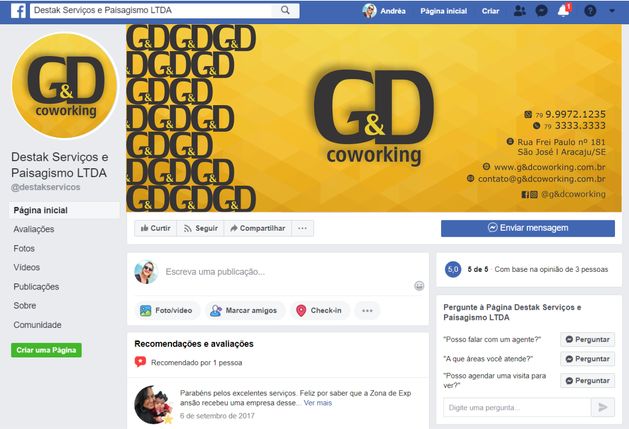Viewport: 629px width, 429px height.
Task: Expand more page actions next to Compartilhar
Action: tap(302, 228)
